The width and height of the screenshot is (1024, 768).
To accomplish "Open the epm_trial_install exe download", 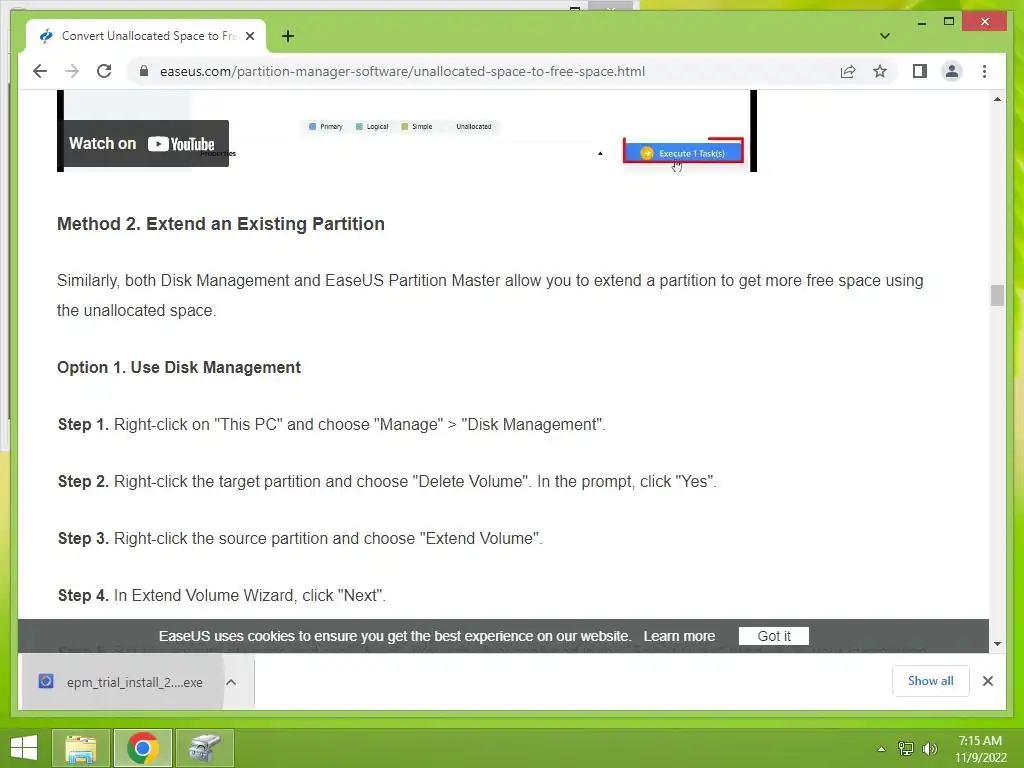I will 122,682.
